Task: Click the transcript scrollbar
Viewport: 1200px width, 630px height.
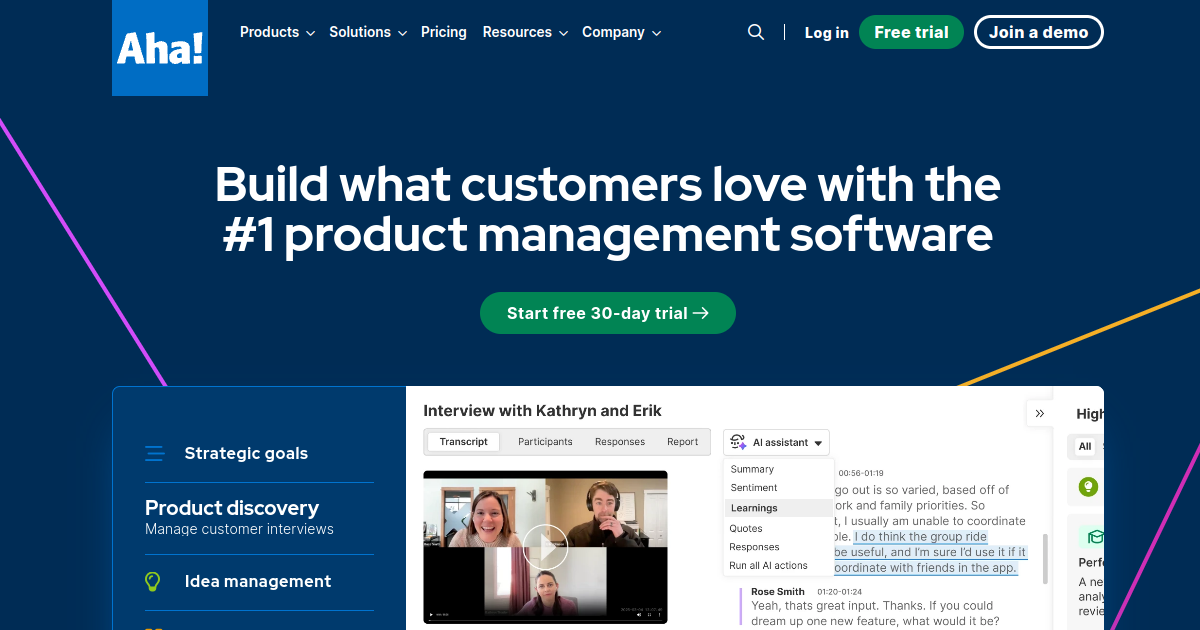Action: click(x=1046, y=558)
